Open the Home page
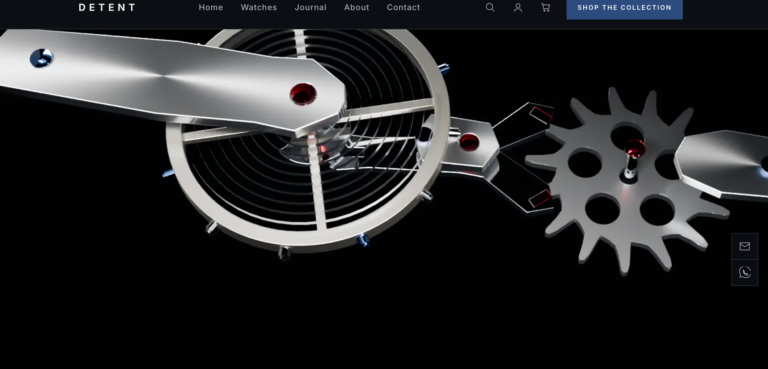Viewport: 768px width, 369px height. click(x=211, y=7)
